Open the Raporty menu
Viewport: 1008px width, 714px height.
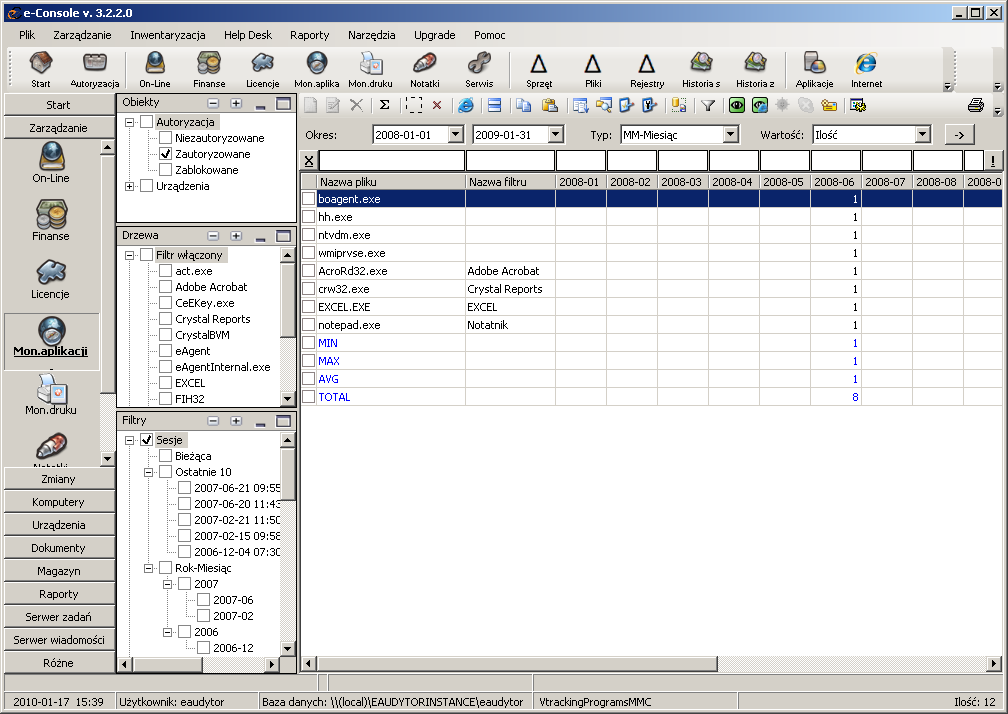click(309, 35)
